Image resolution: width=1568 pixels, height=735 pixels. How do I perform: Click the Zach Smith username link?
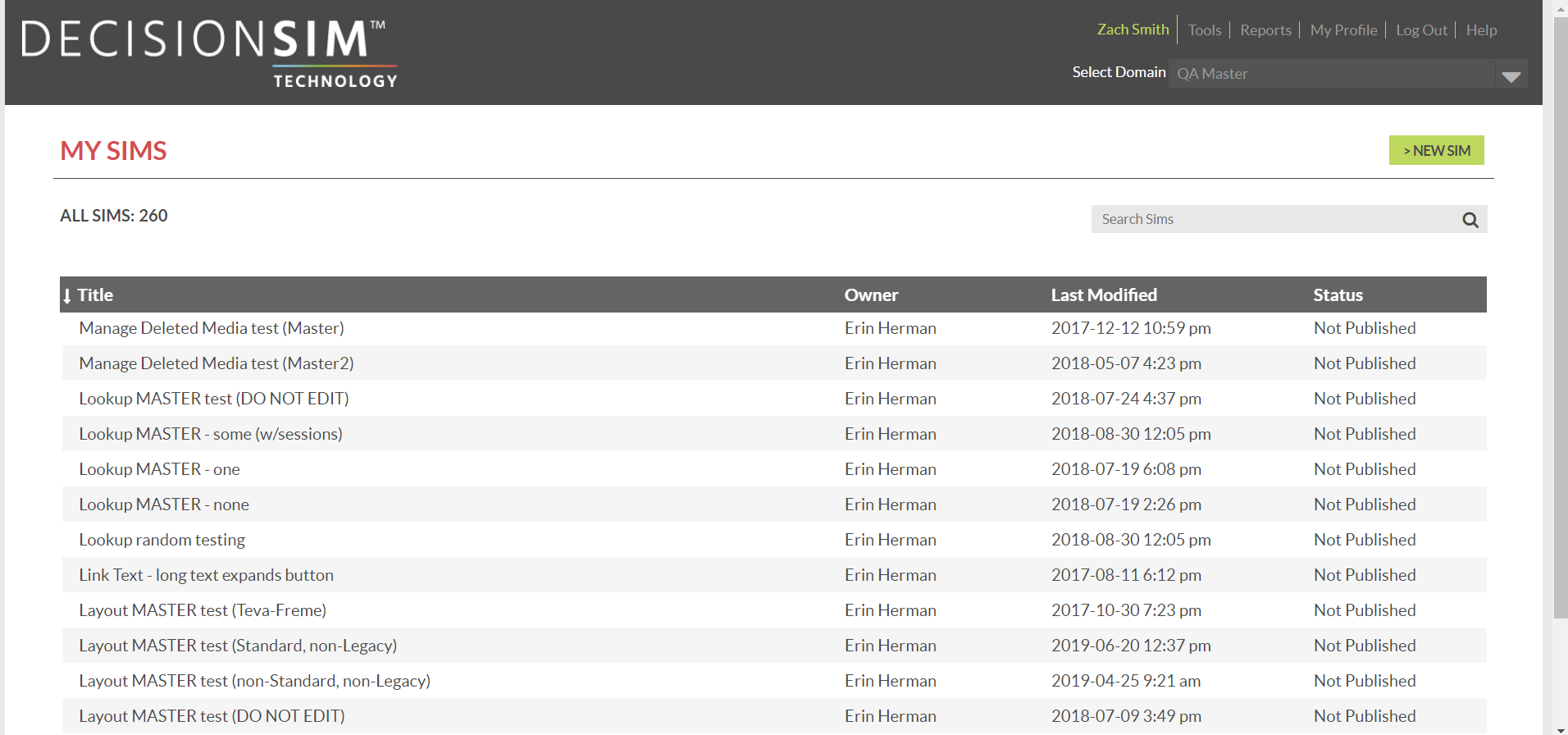point(1133,30)
